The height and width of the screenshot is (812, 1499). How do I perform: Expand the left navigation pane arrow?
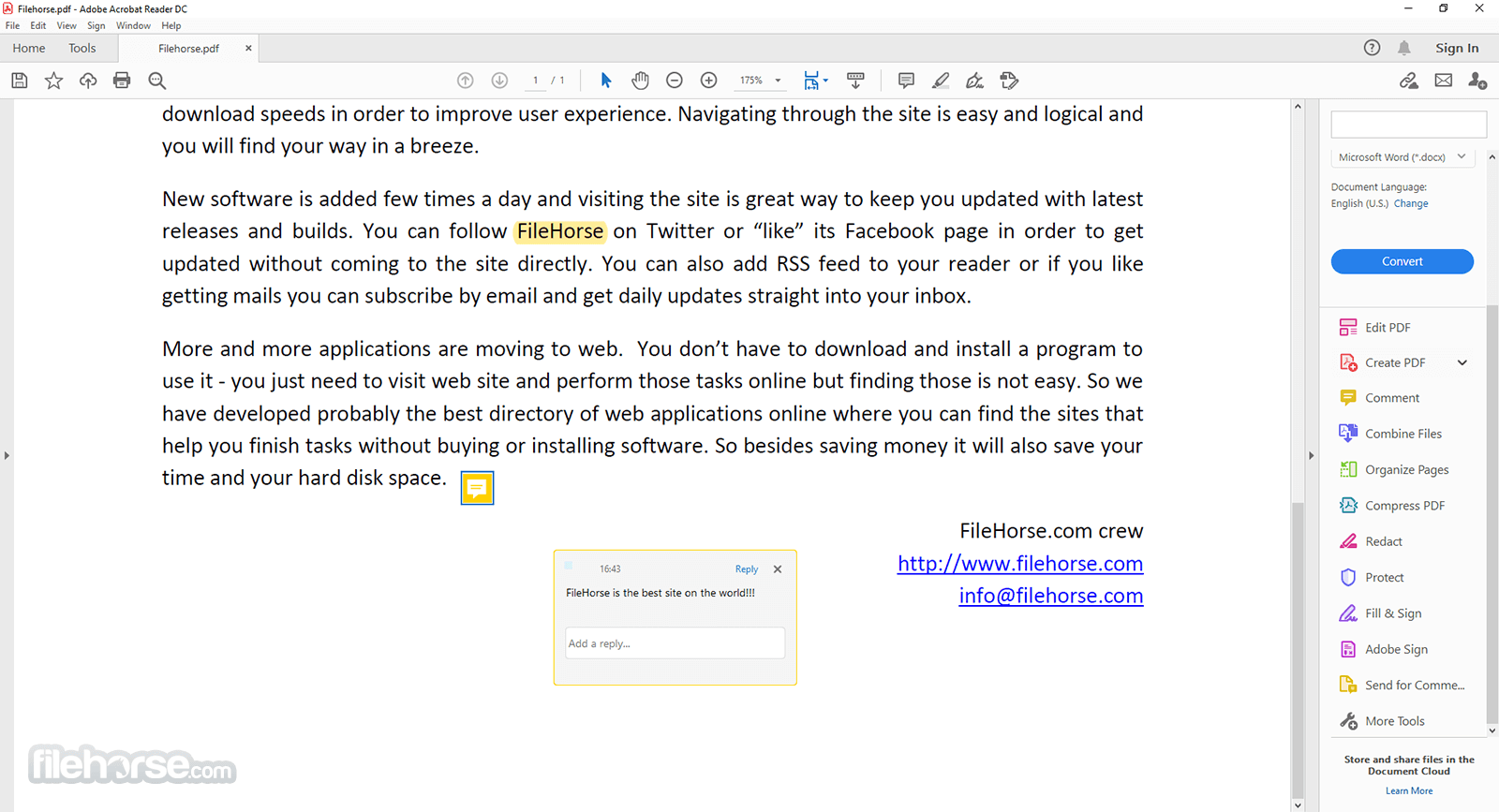coord(7,456)
